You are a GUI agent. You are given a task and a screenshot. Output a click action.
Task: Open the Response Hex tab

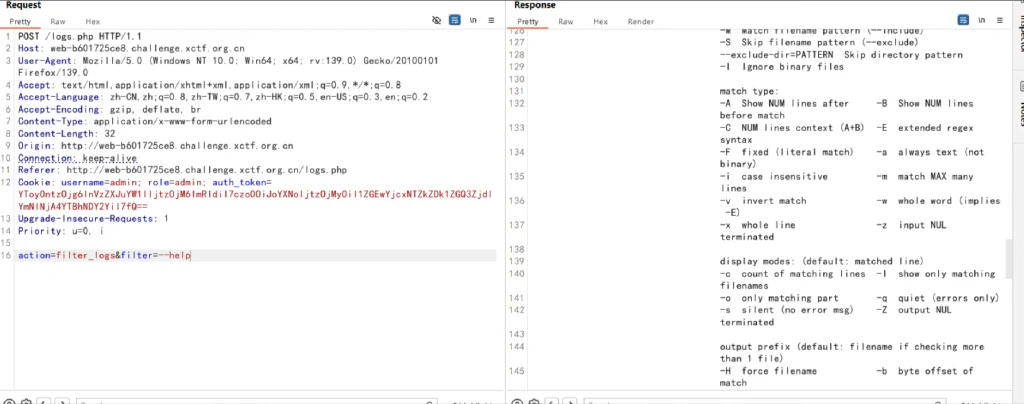tap(601, 22)
